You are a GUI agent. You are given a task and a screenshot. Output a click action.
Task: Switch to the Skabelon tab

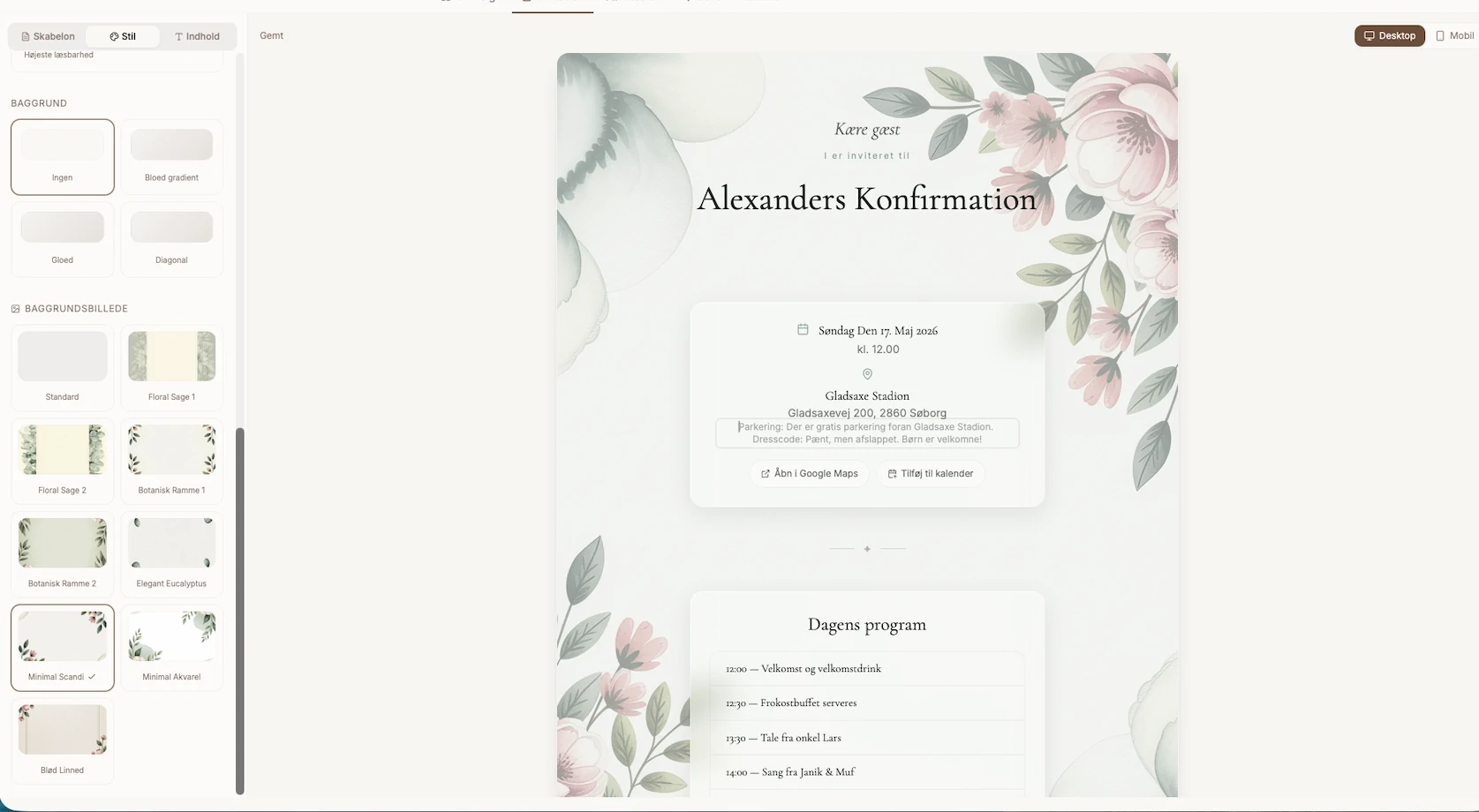click(46, 36)
